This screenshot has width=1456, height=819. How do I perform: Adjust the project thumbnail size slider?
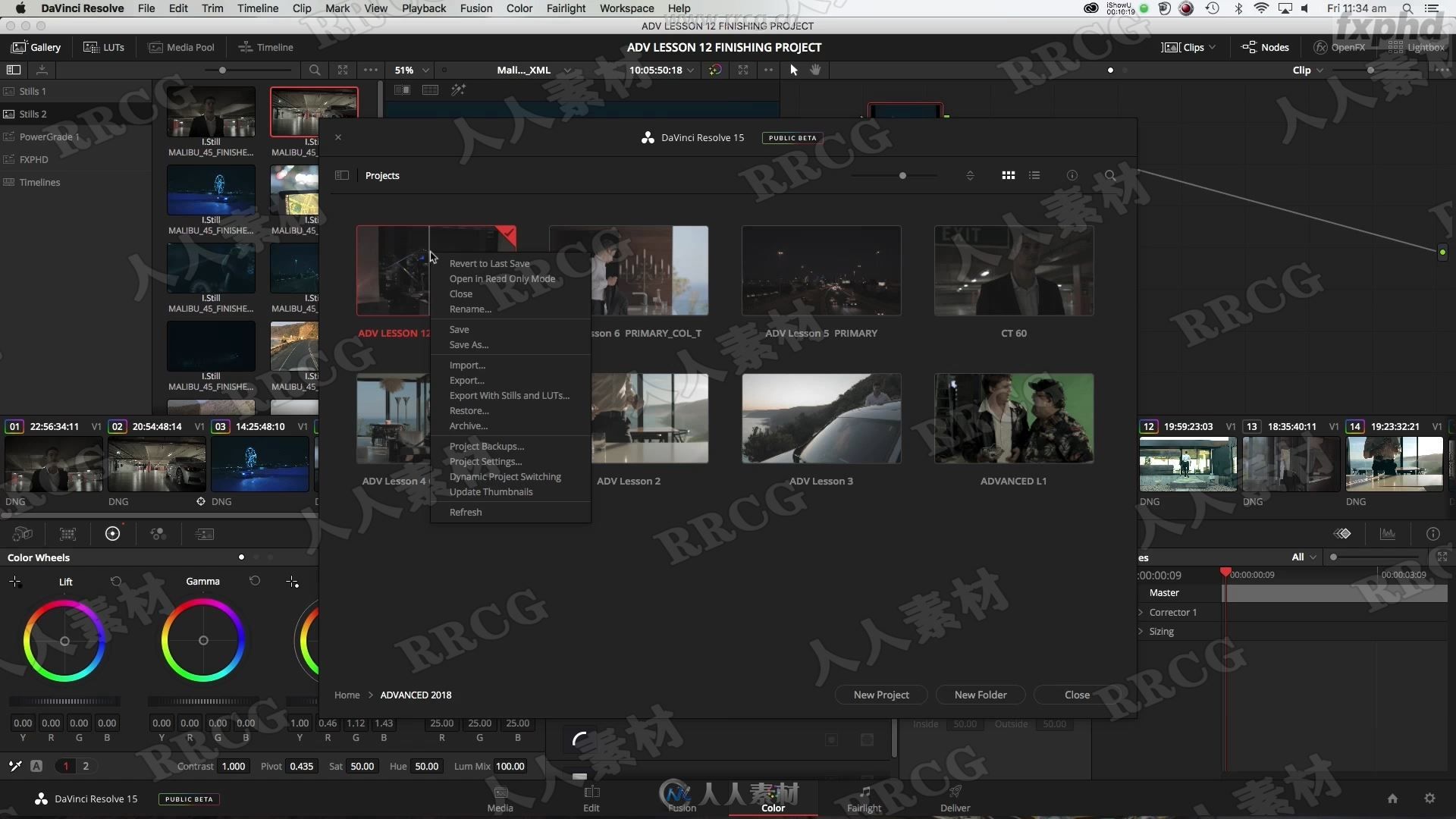coord(902,175)
